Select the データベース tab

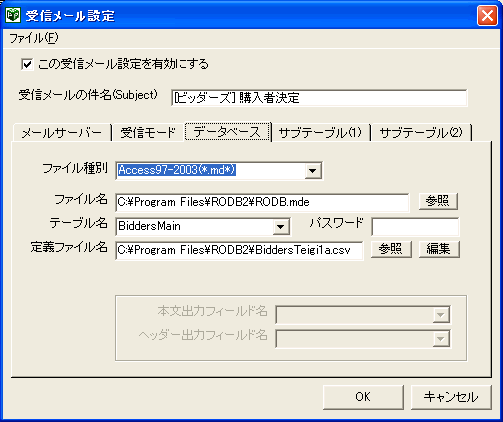[x=227, y=132]
